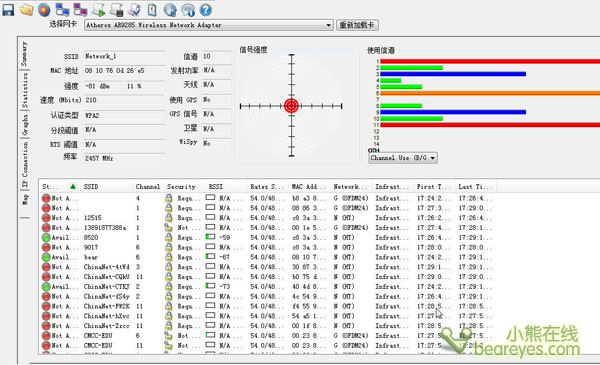Image resolution: width=600 pixels, height=365 pixels.
Task: Open the network adapter selection dropdown
Action: (209, 25)
